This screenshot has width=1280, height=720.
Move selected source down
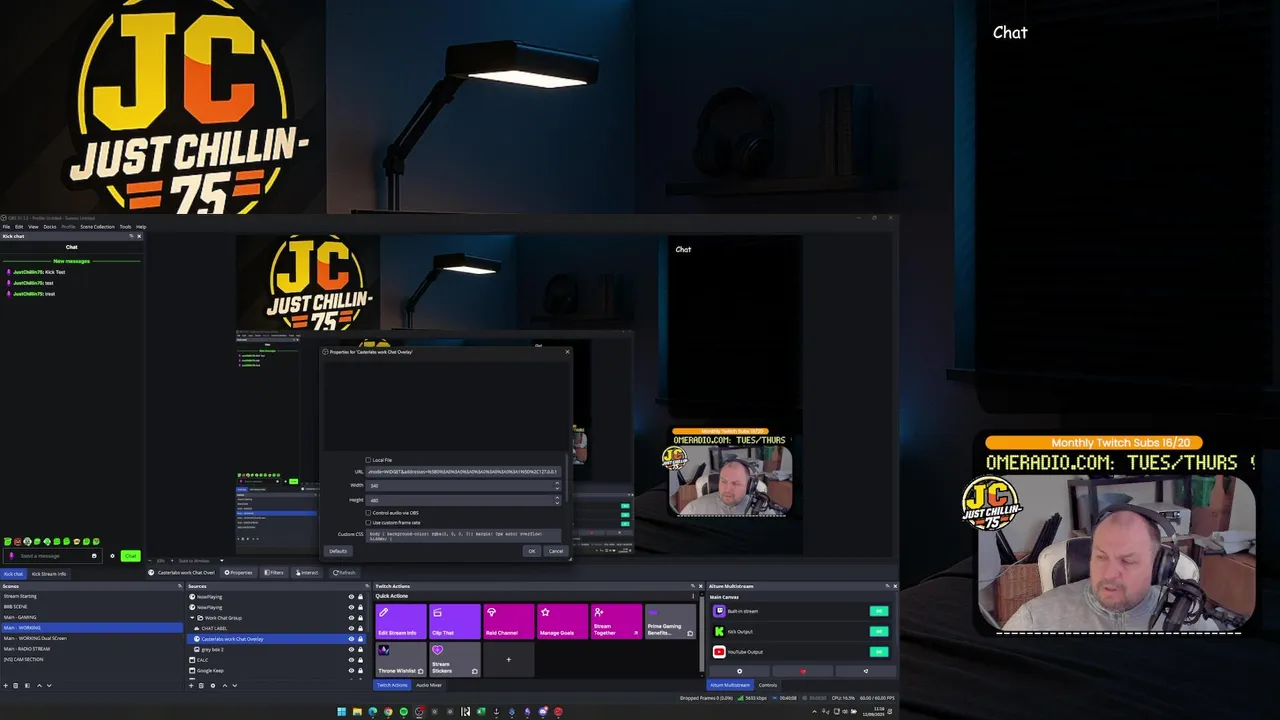click(235, 685)
